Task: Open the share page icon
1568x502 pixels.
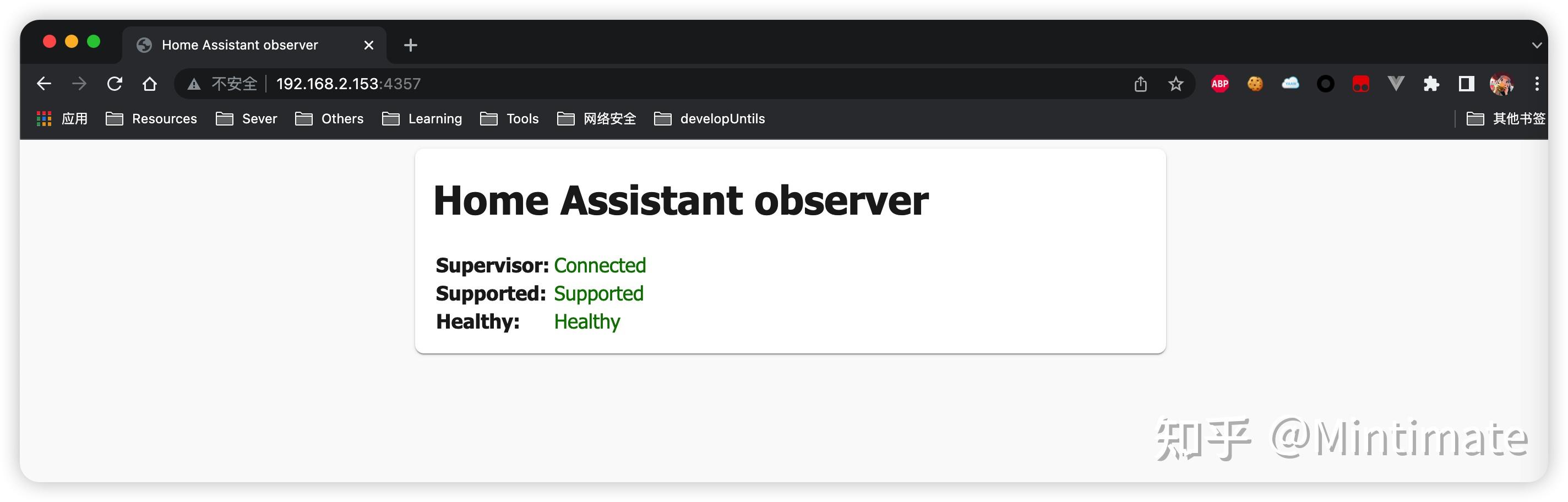Action: click(1141, 83)
